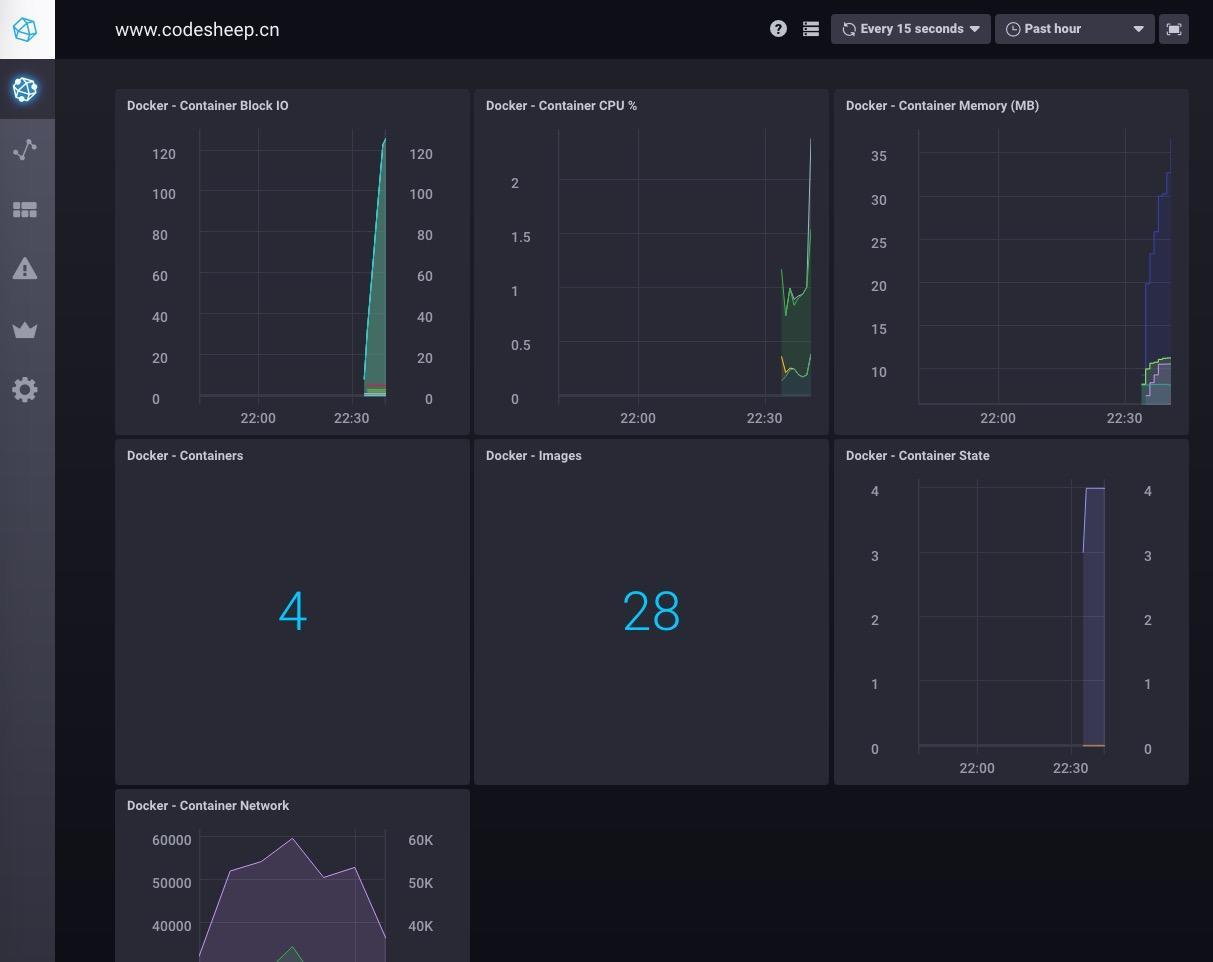Click the Docker - Container CPU % title
The width and height of the screenshot is (1213, 962).
click(x=561, y=105)
